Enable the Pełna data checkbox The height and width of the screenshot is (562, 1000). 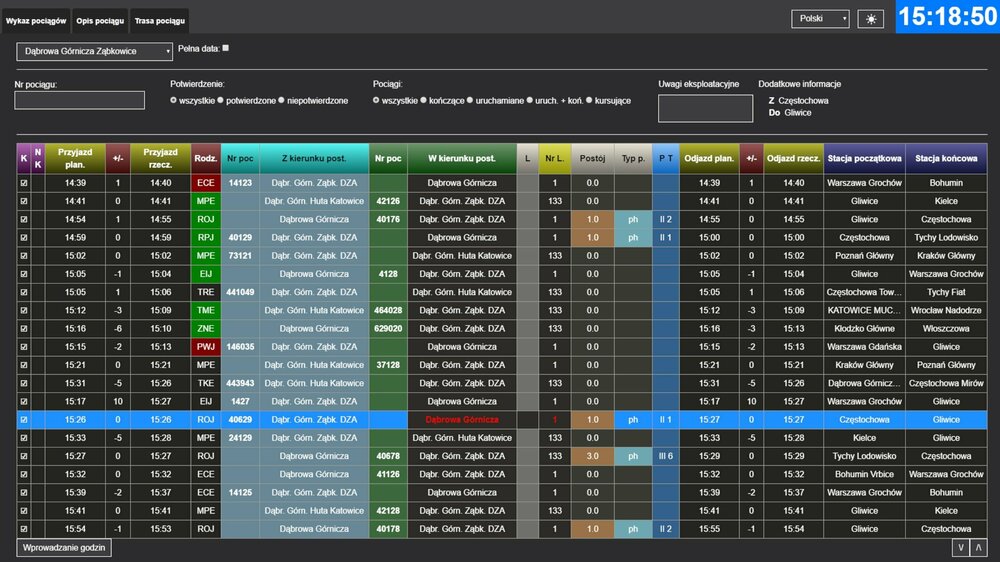[225, 48]
